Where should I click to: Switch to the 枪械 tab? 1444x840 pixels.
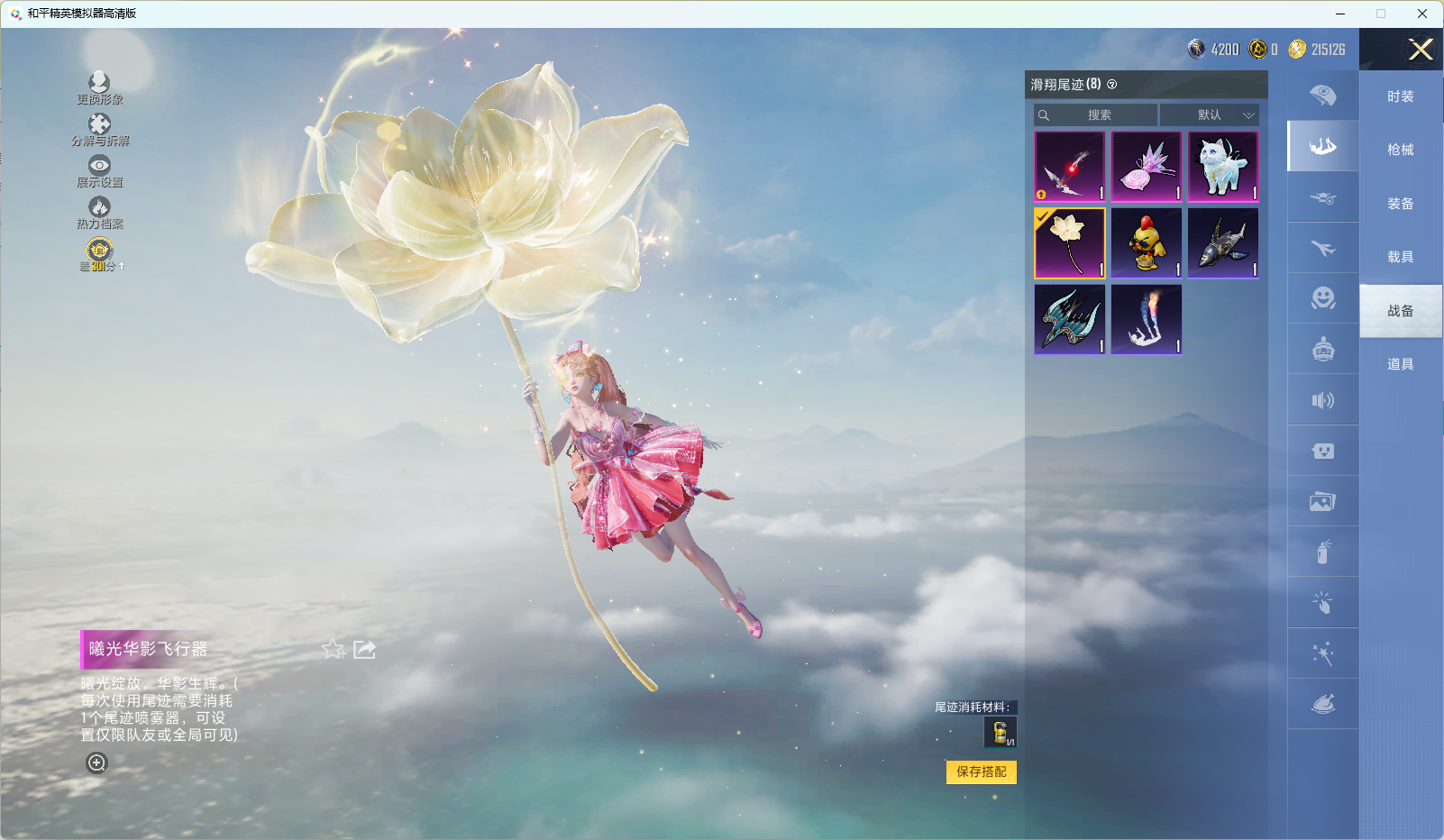coord(1401,150)
